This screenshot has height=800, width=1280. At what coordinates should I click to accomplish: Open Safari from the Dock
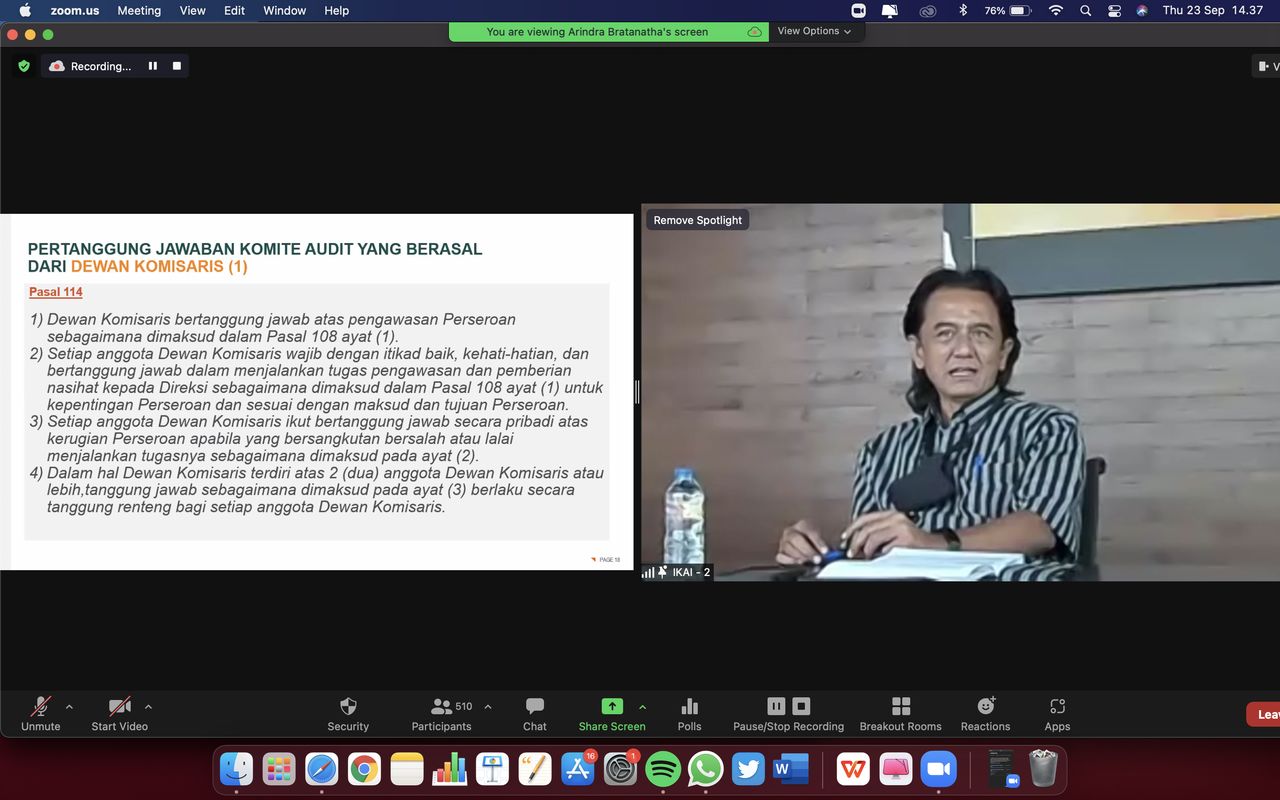click(322, 769)
